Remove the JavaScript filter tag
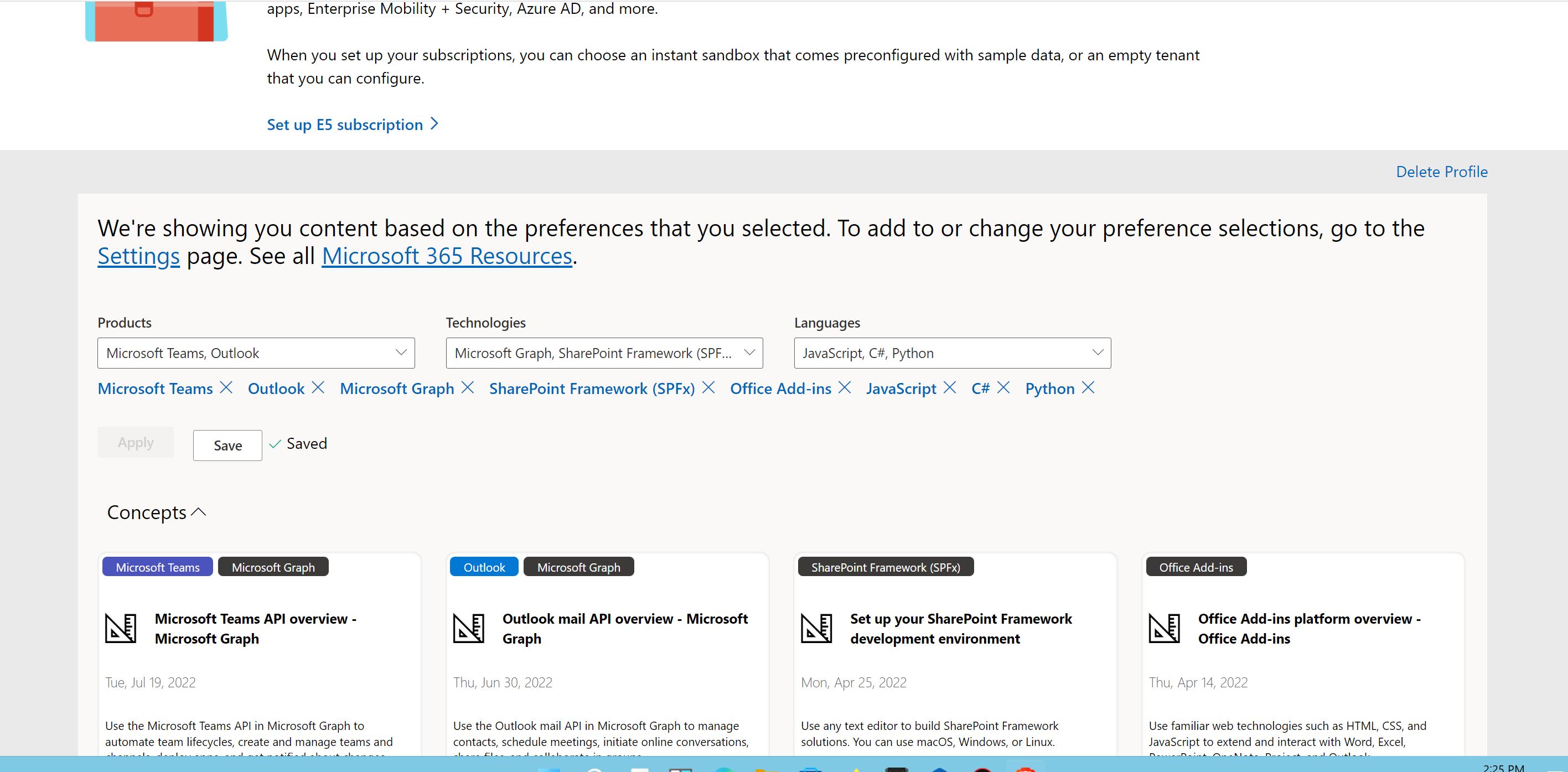The height and width of the screenshot is (772, 1568). coord(949,388)
